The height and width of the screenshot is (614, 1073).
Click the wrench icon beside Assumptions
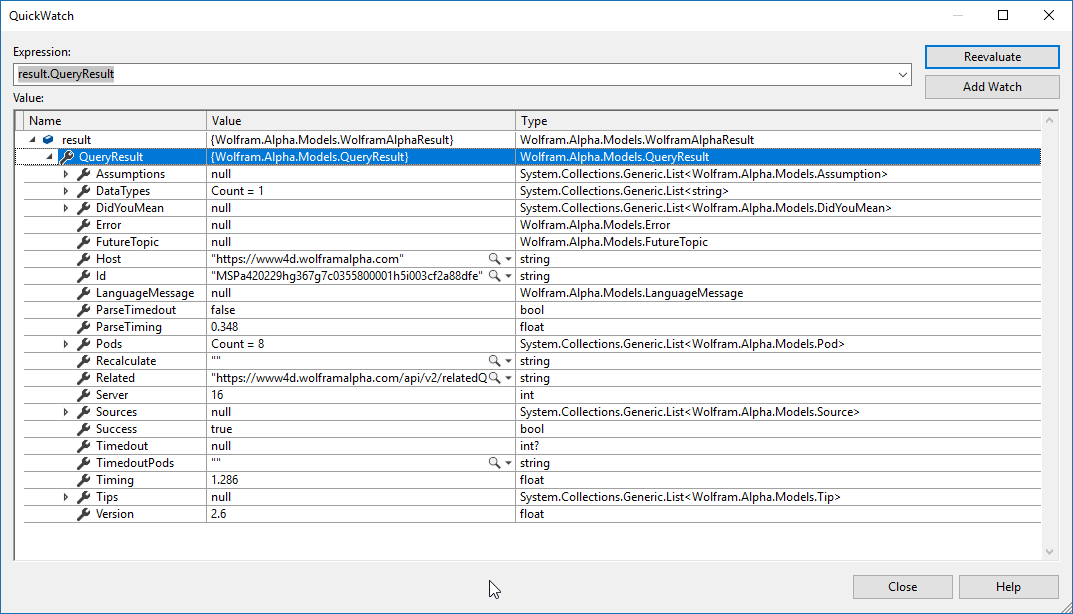(x=83, y=174)
